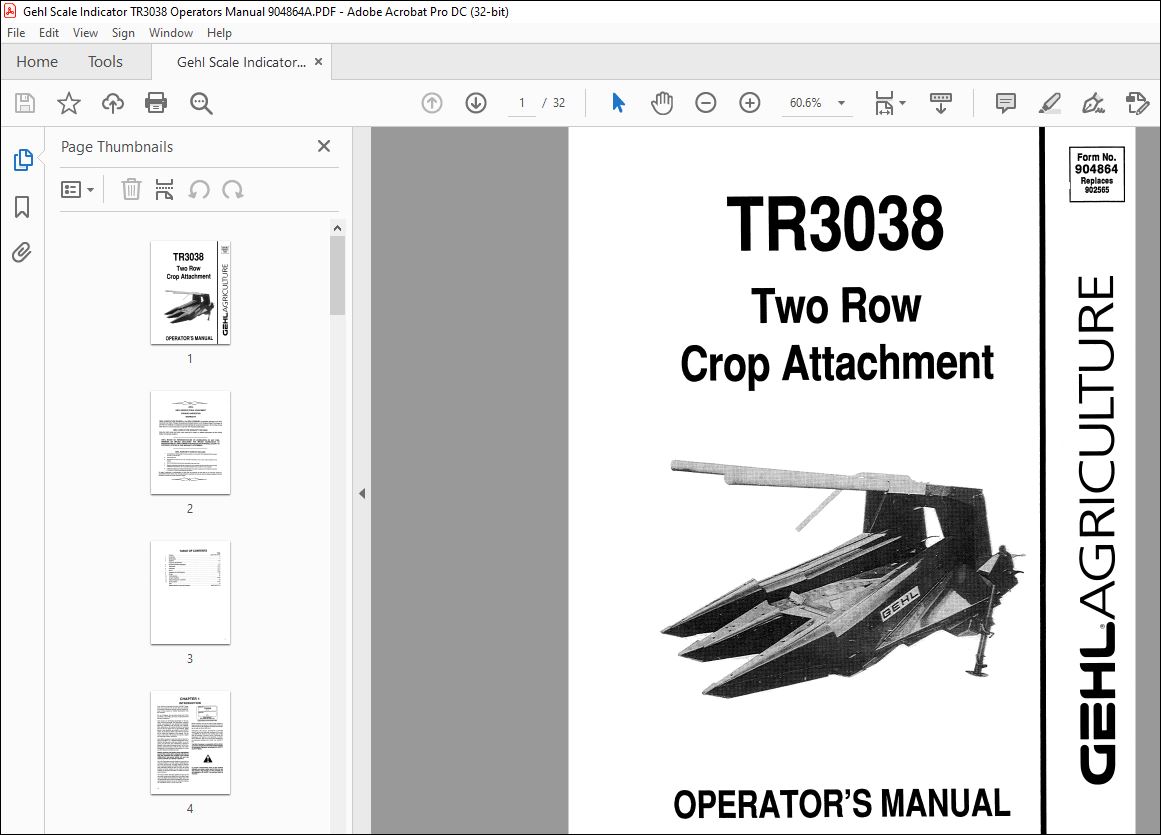Open the zoom percentage dropdown arrow

pos(841,103)
